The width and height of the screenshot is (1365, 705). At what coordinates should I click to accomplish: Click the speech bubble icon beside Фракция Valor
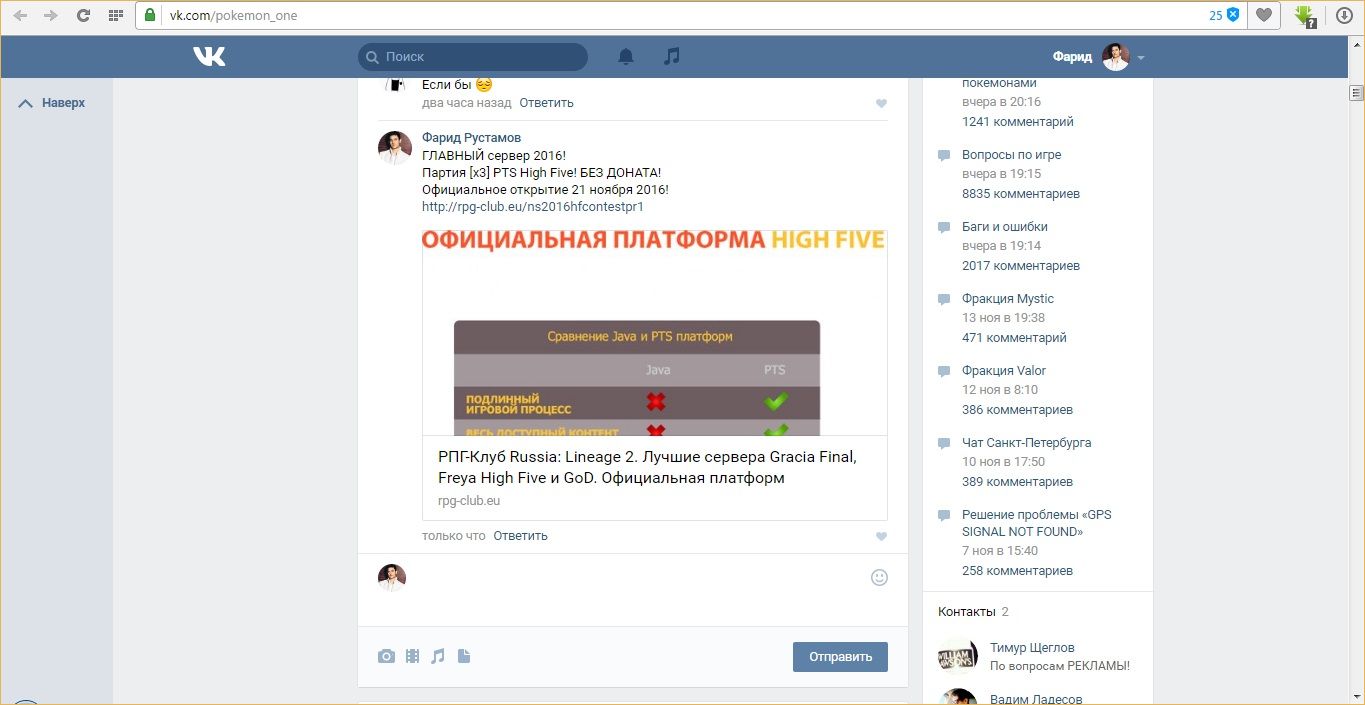944,372
